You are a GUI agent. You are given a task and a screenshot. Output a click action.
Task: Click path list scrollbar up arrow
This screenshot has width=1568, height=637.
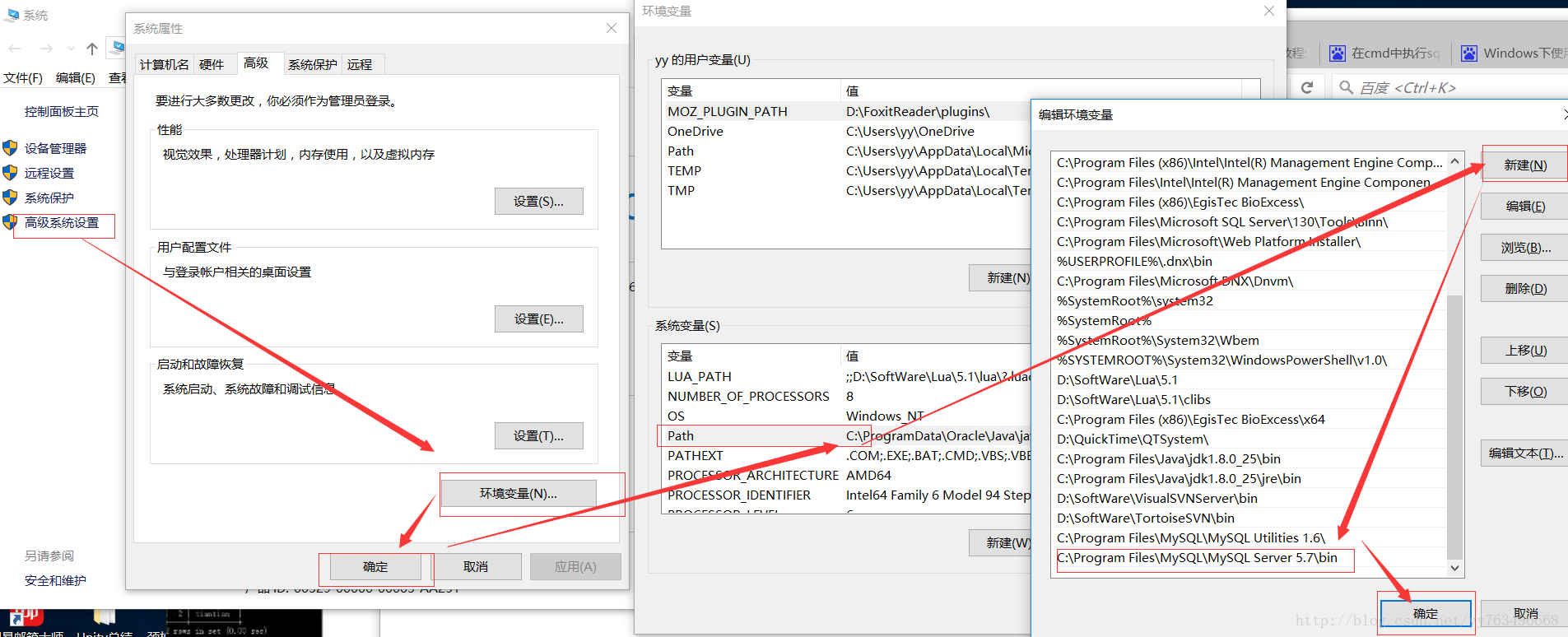[x=1454, y=161]
